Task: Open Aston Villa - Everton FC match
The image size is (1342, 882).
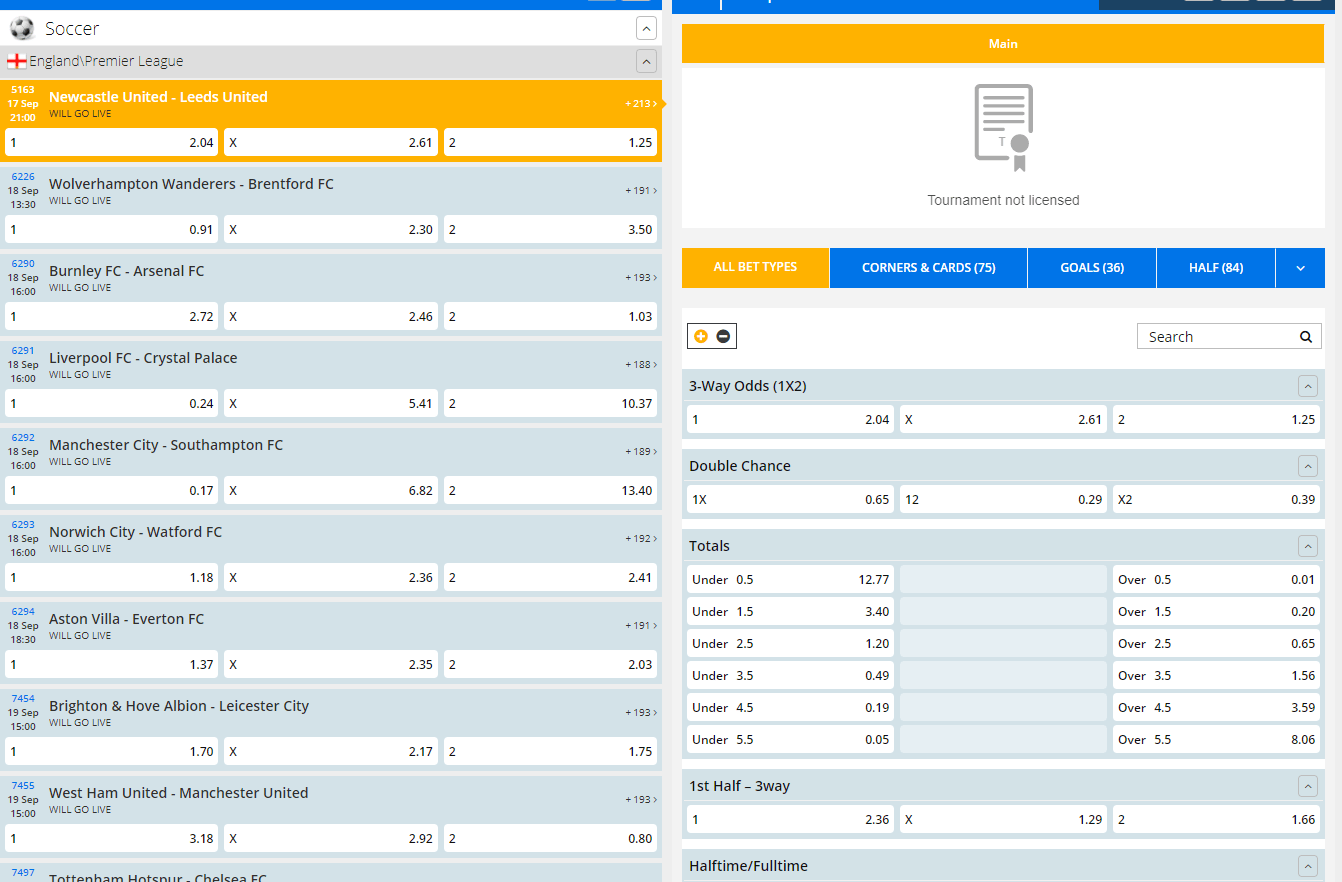Action: pyautogui.click(x=126, y=619)
